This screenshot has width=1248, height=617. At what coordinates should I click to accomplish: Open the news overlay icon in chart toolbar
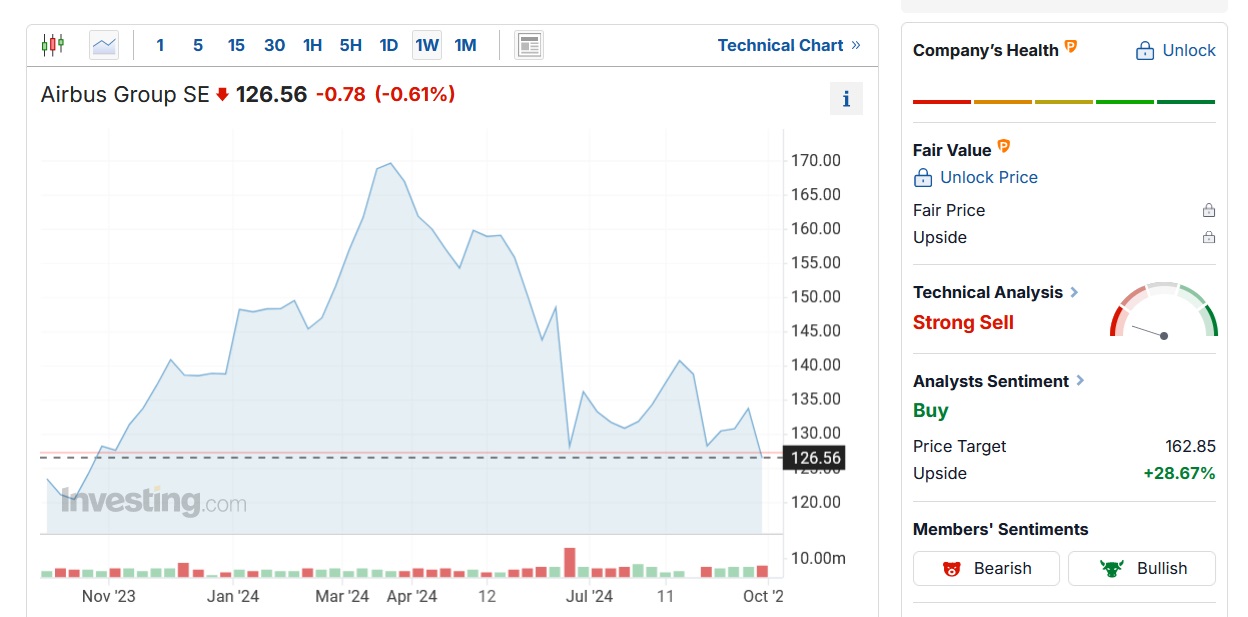(529, 45)
